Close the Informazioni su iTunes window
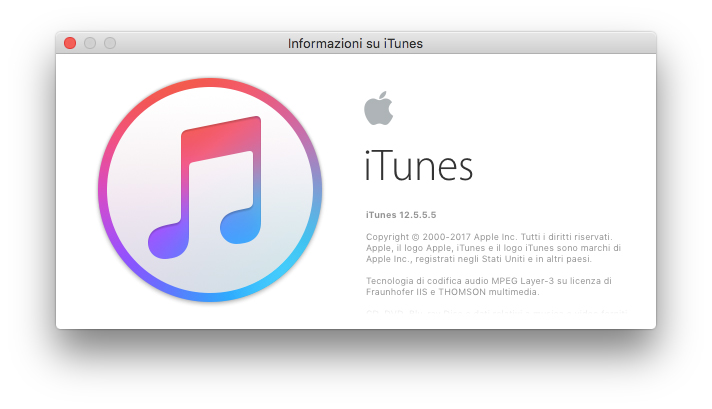Screen dimensions: 712x409 coord(70,43)
